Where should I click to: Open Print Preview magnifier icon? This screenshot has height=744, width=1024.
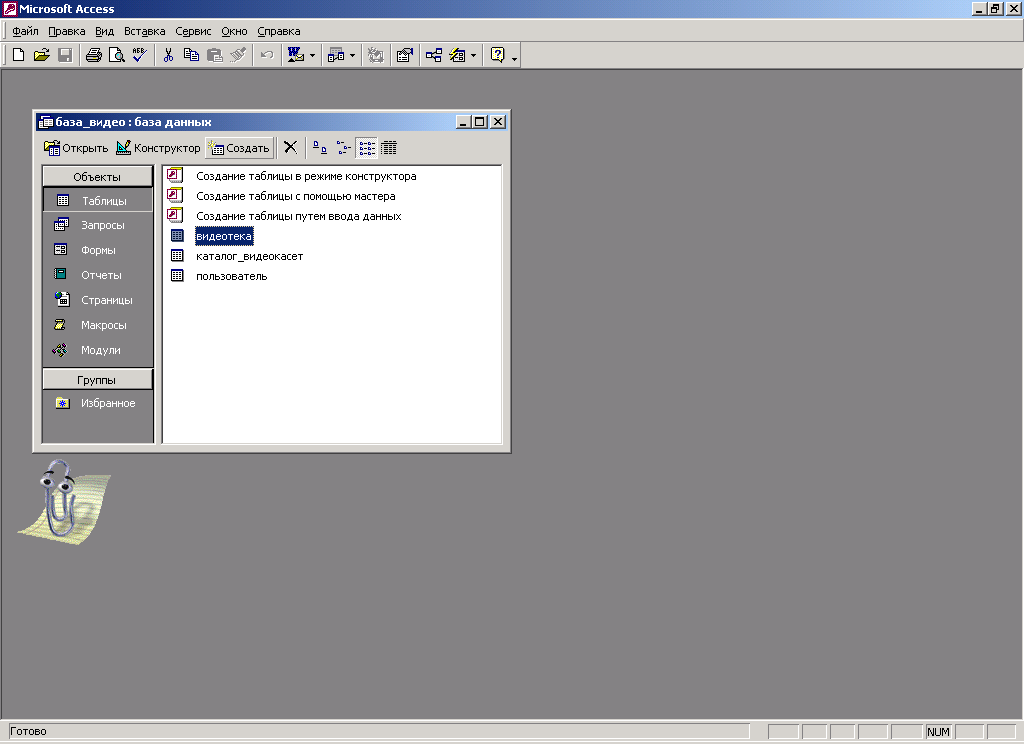pyautogui.click(x=117, y=55)
